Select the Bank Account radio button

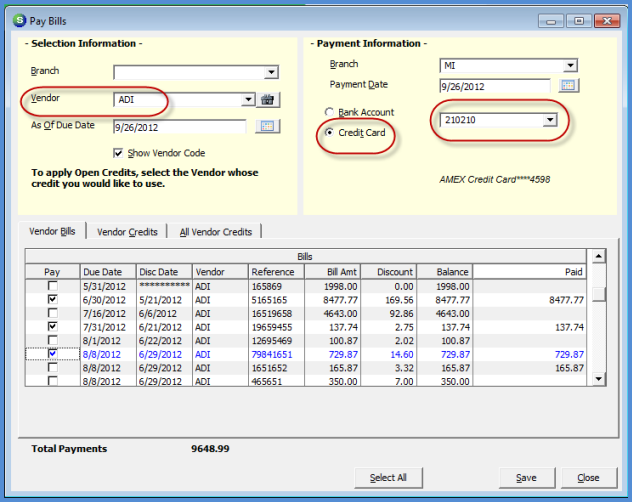tap(328, 112)
